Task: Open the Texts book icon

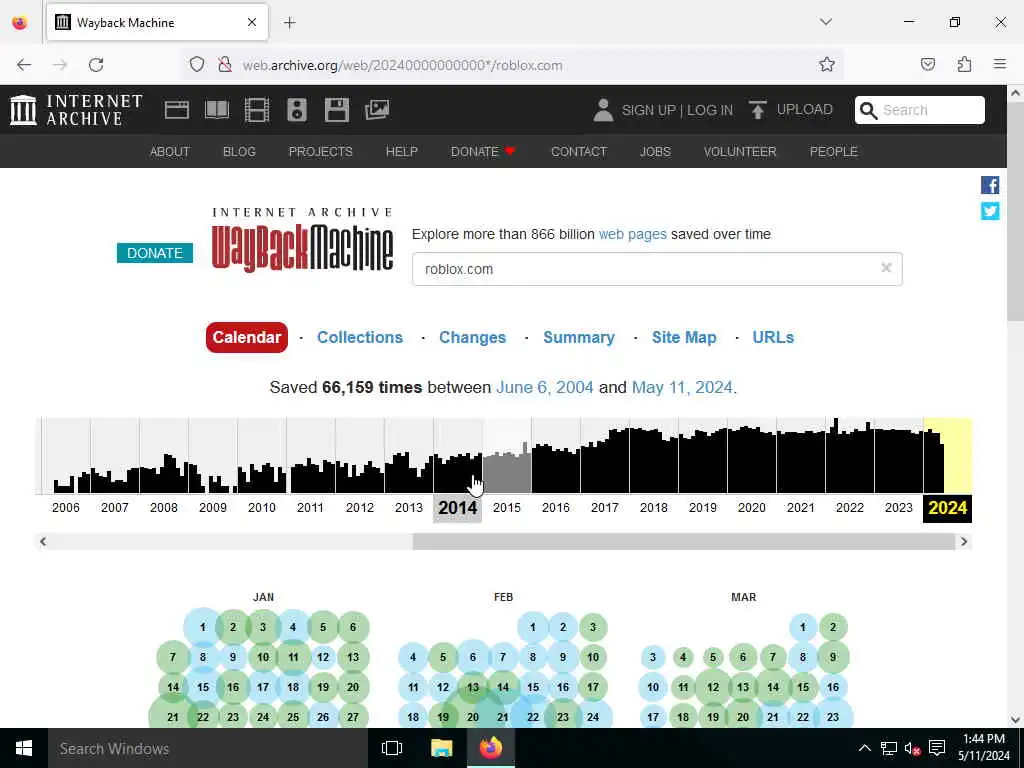Action: coord(217,110)
